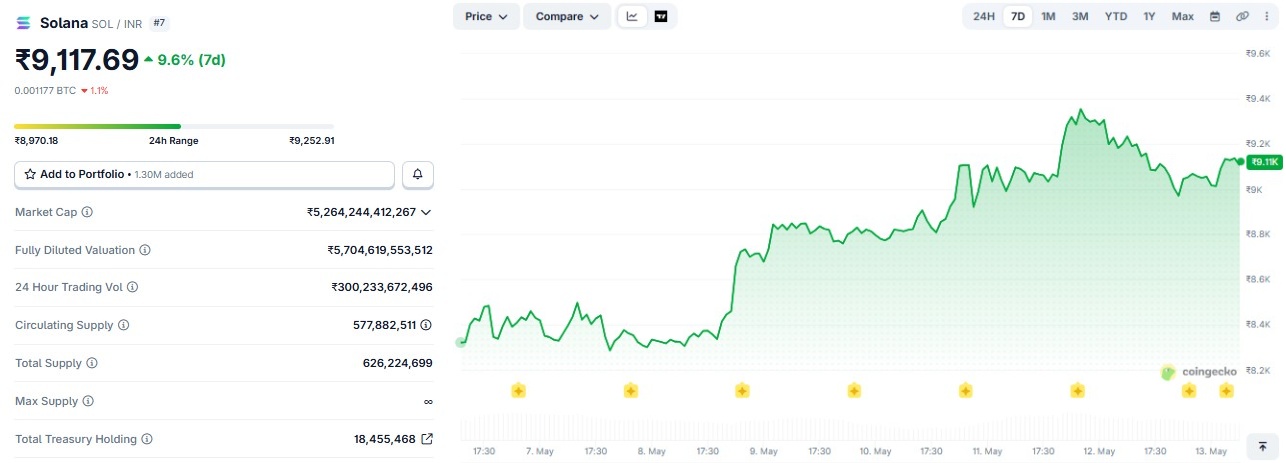This screenshot has height=463, width=1286.
Task: Open Max Supply info icon
Action: tap(88, 401)
